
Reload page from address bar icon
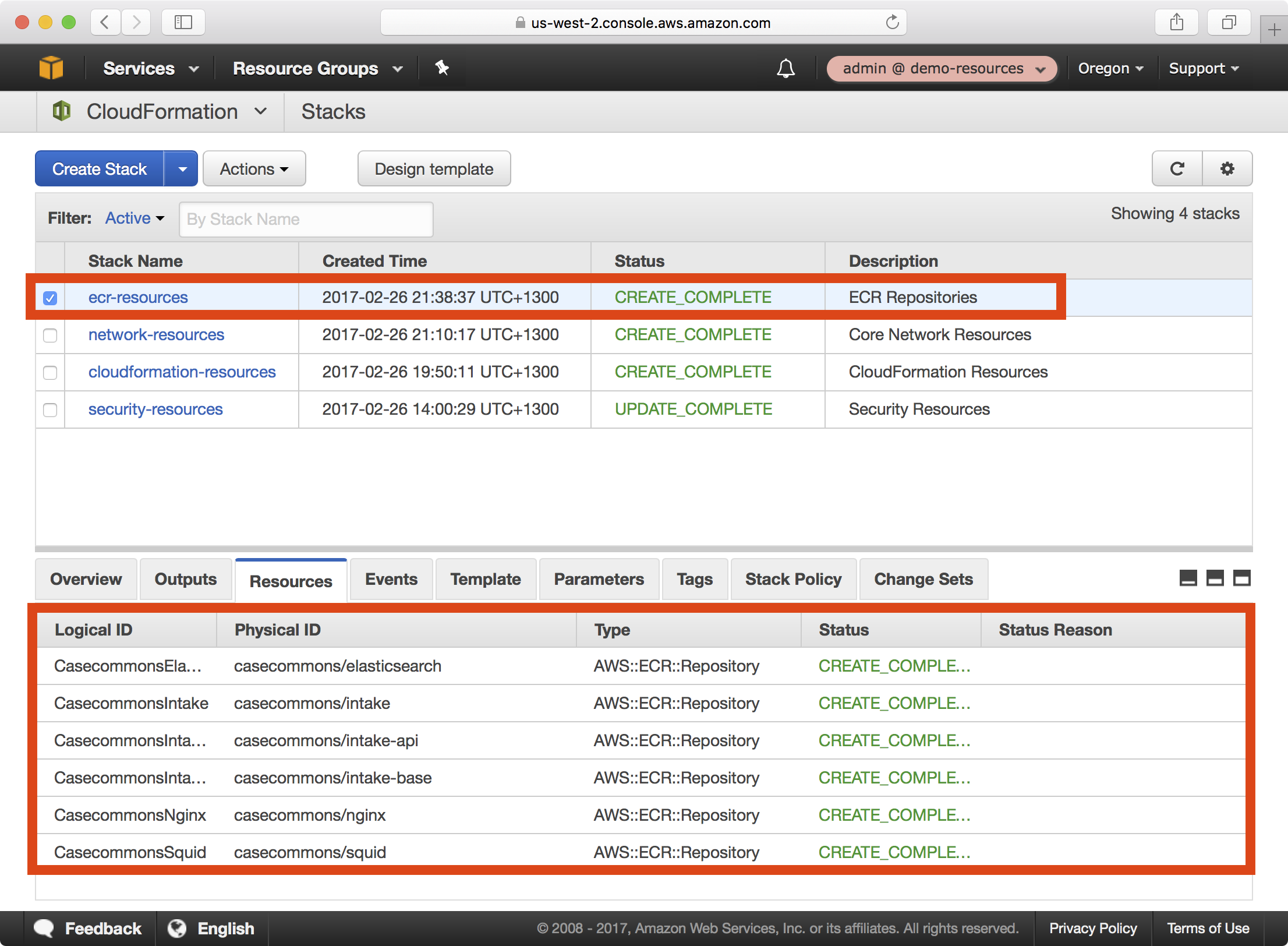(x=892, y=23)
